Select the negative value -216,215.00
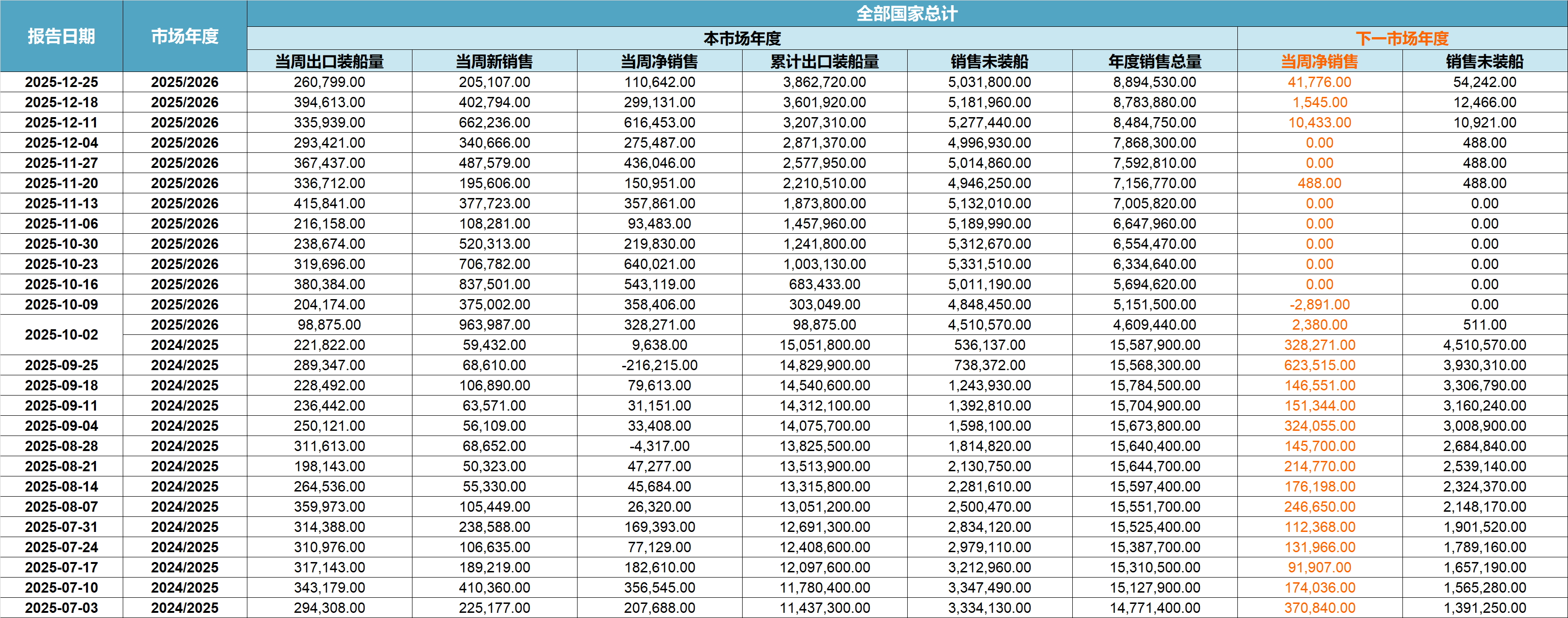 659,365
